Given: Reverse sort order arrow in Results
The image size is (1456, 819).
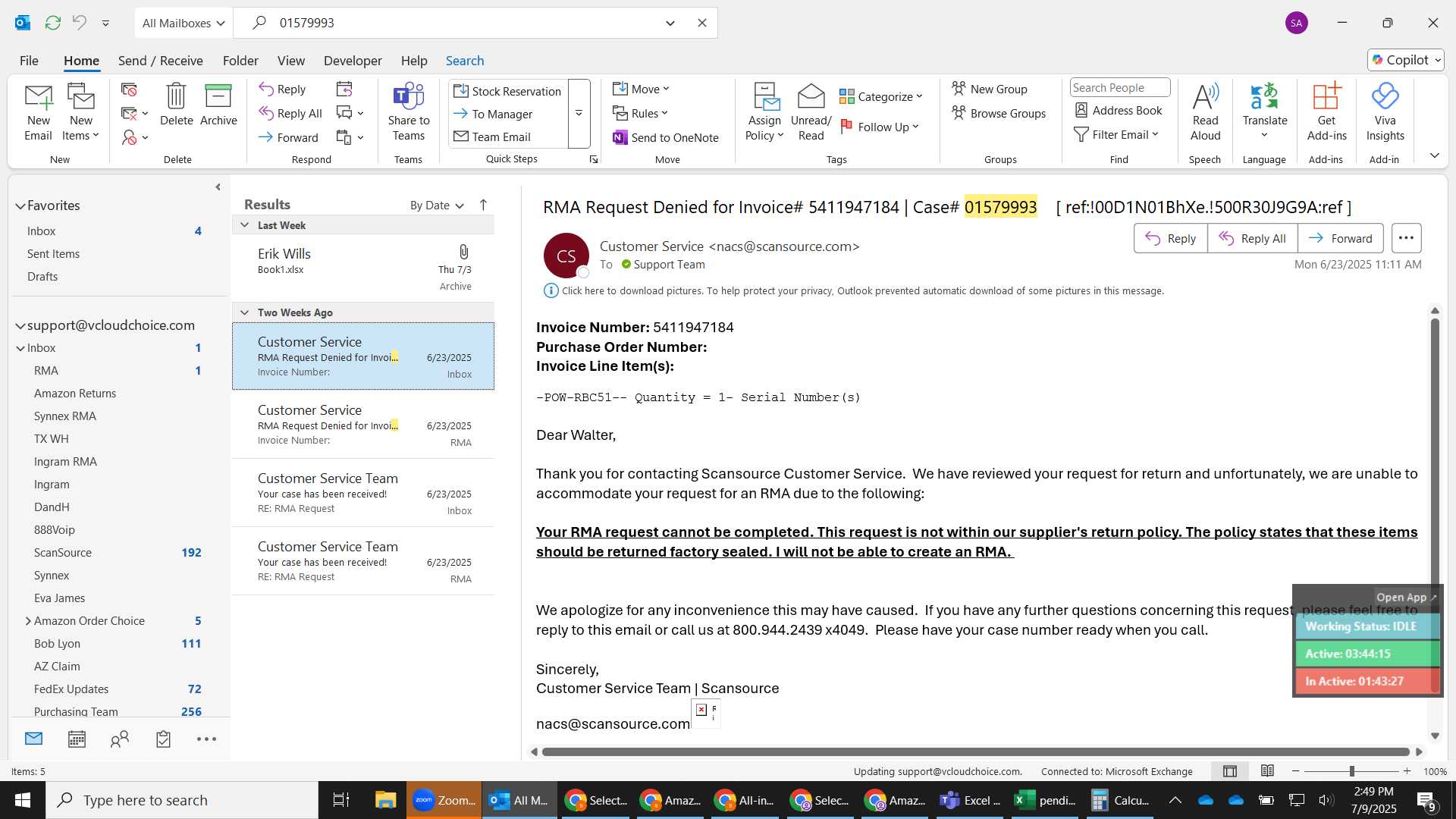Looking at the screenshot, I should pos(483,205).
